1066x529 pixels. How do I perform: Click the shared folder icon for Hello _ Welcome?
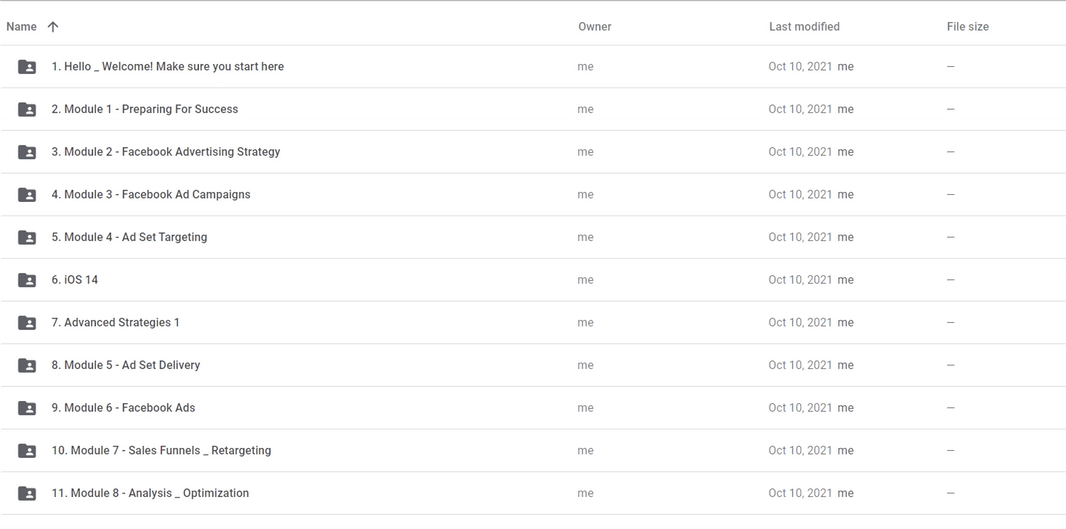tap(27, 67)
